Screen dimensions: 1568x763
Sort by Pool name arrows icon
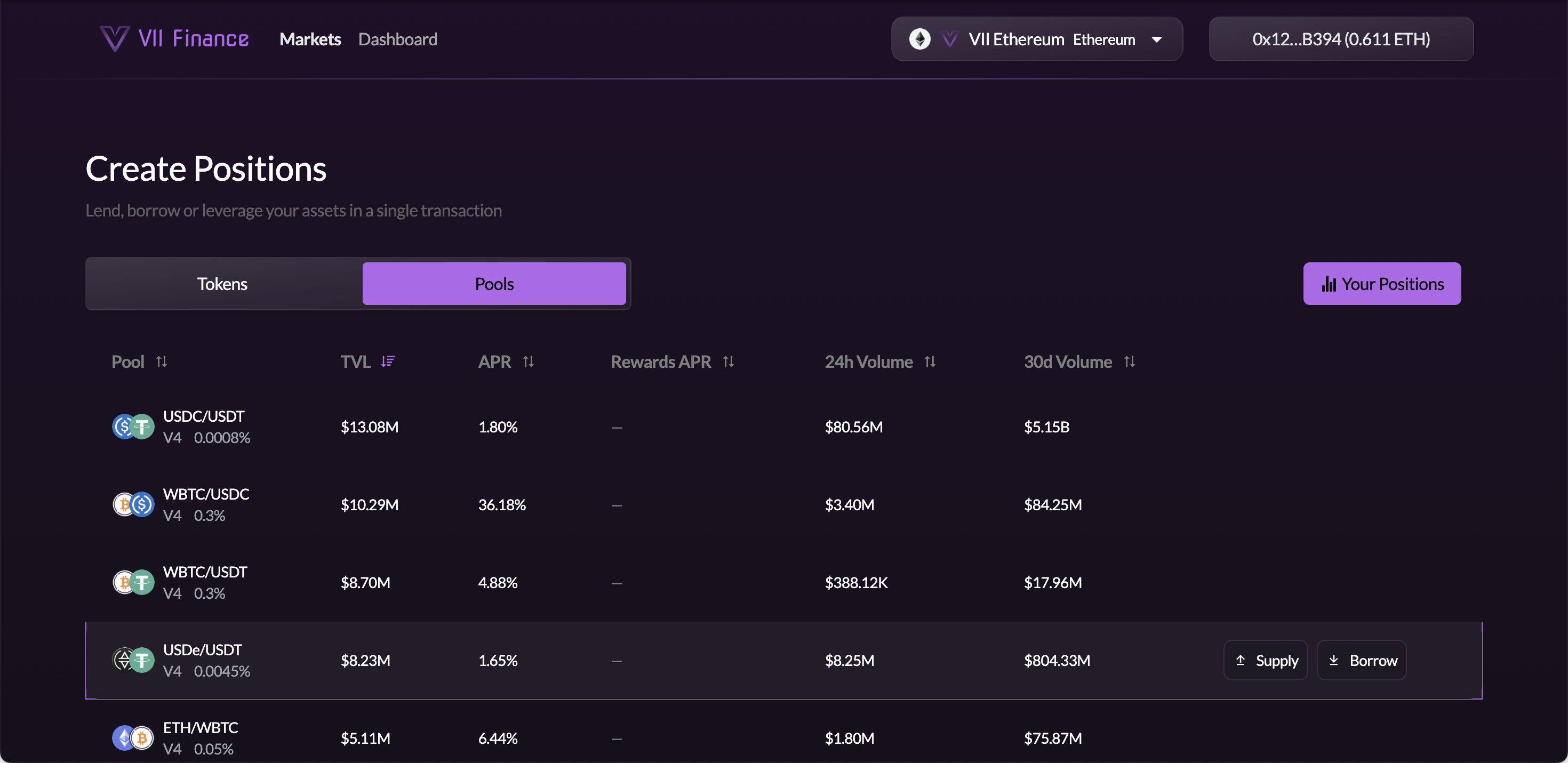[x=161, y=362]
